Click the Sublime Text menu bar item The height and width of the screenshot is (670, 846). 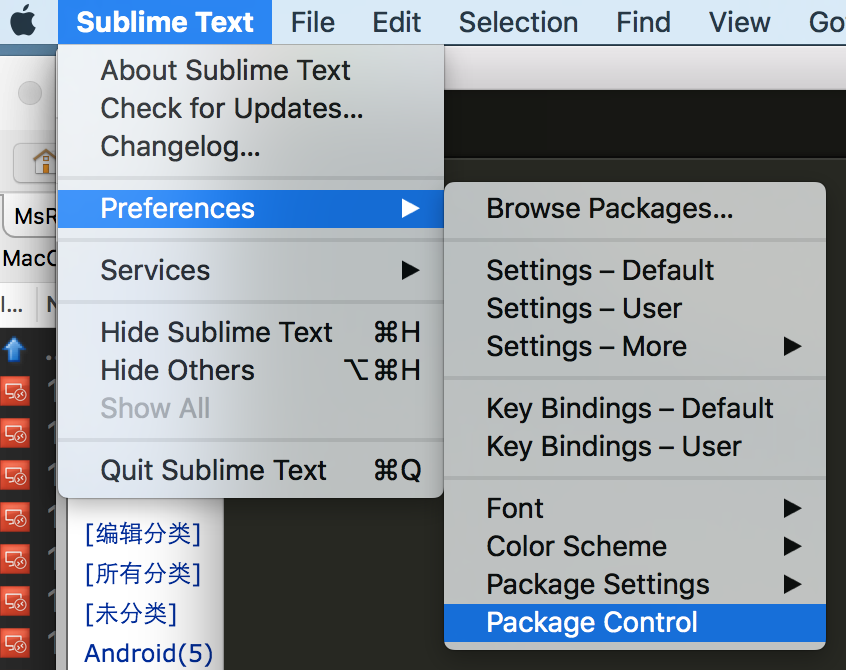pos(165,22)
